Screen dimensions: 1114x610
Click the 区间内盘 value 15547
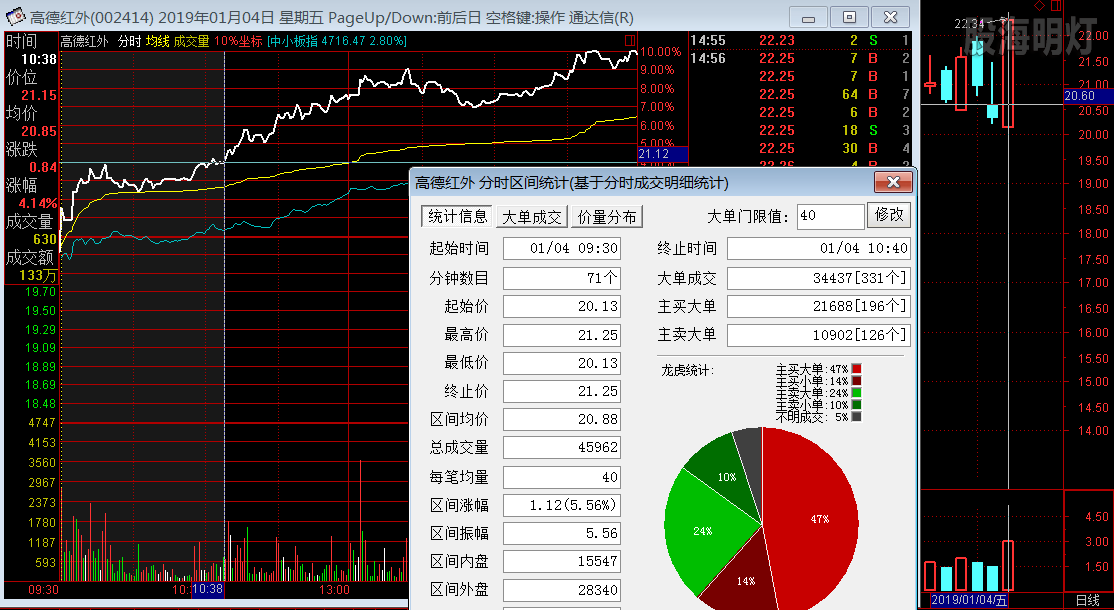[x=562, y=562]
